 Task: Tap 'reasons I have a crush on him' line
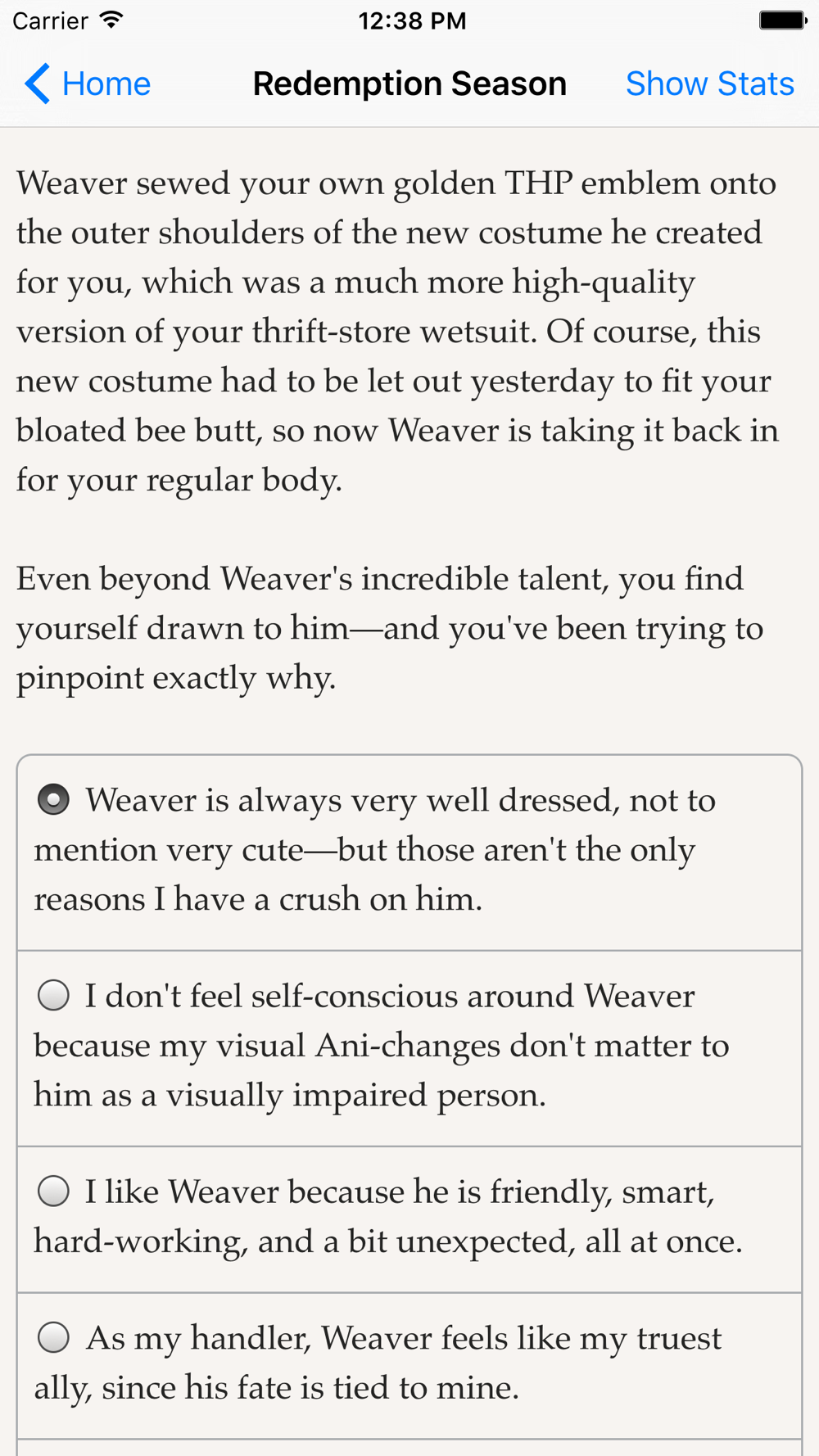tap(258, 899)
